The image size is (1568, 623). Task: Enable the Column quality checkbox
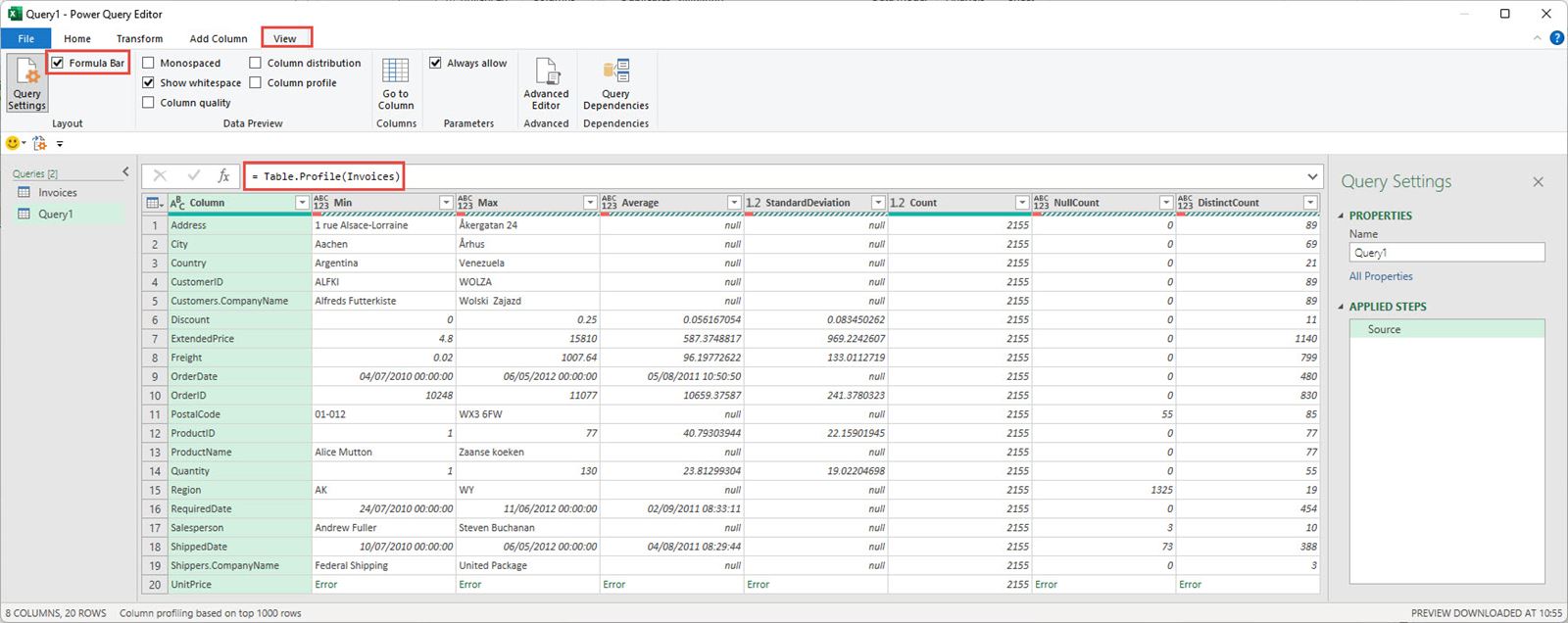pyautogui.click(x=149, y=102)
